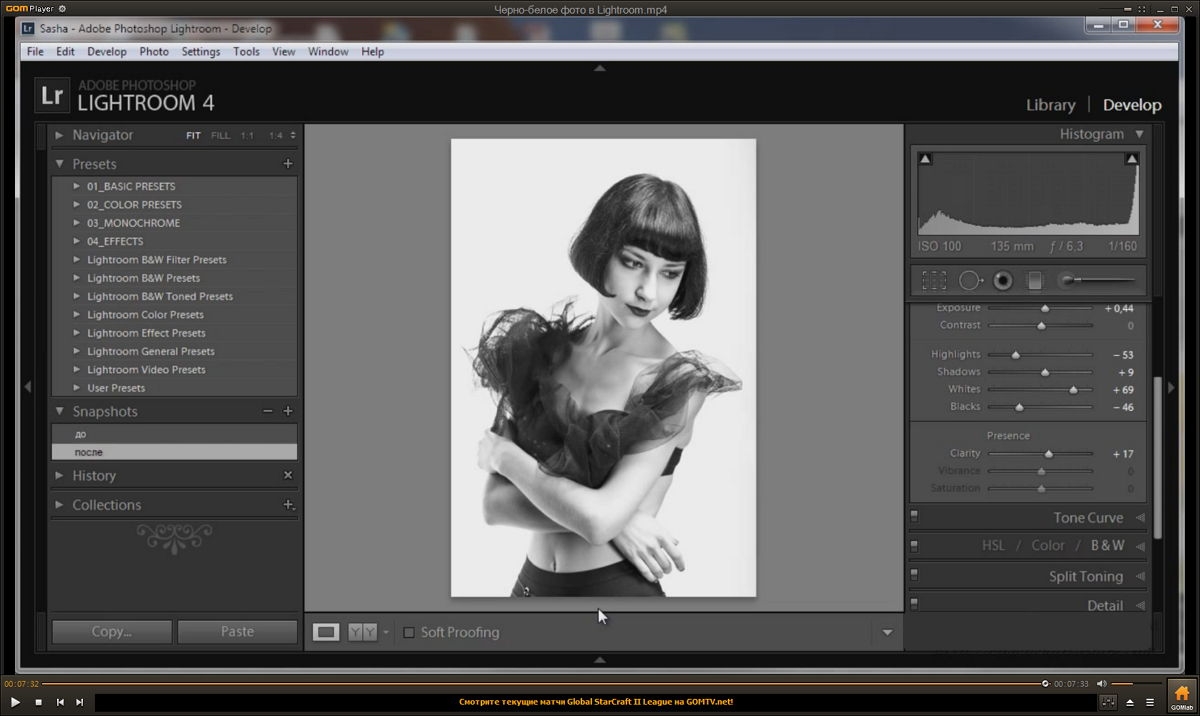
Task: Expand the Tone Curve panel arrow
Action: click(1140, 518)
